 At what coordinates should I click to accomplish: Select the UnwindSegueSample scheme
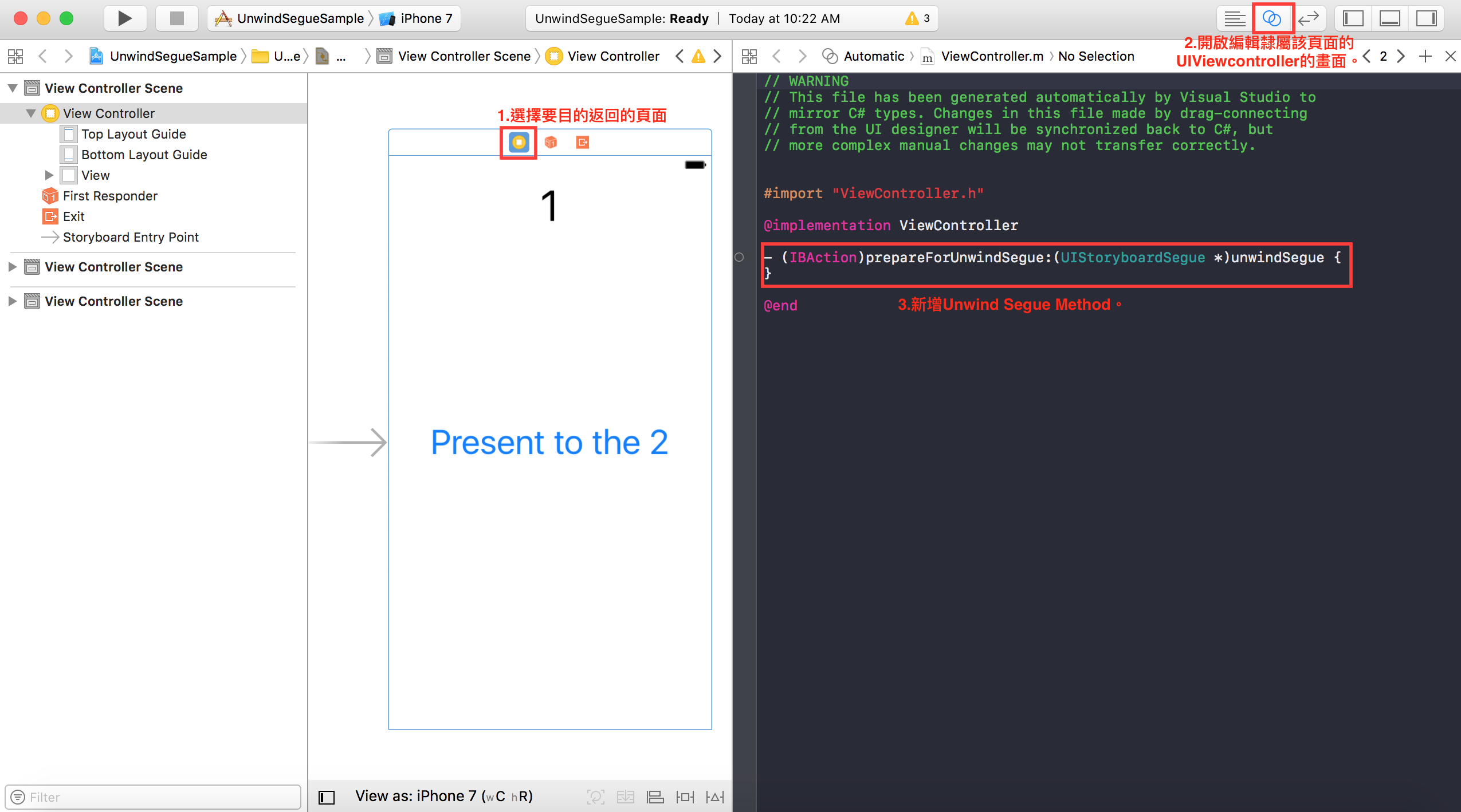[289, 18]
